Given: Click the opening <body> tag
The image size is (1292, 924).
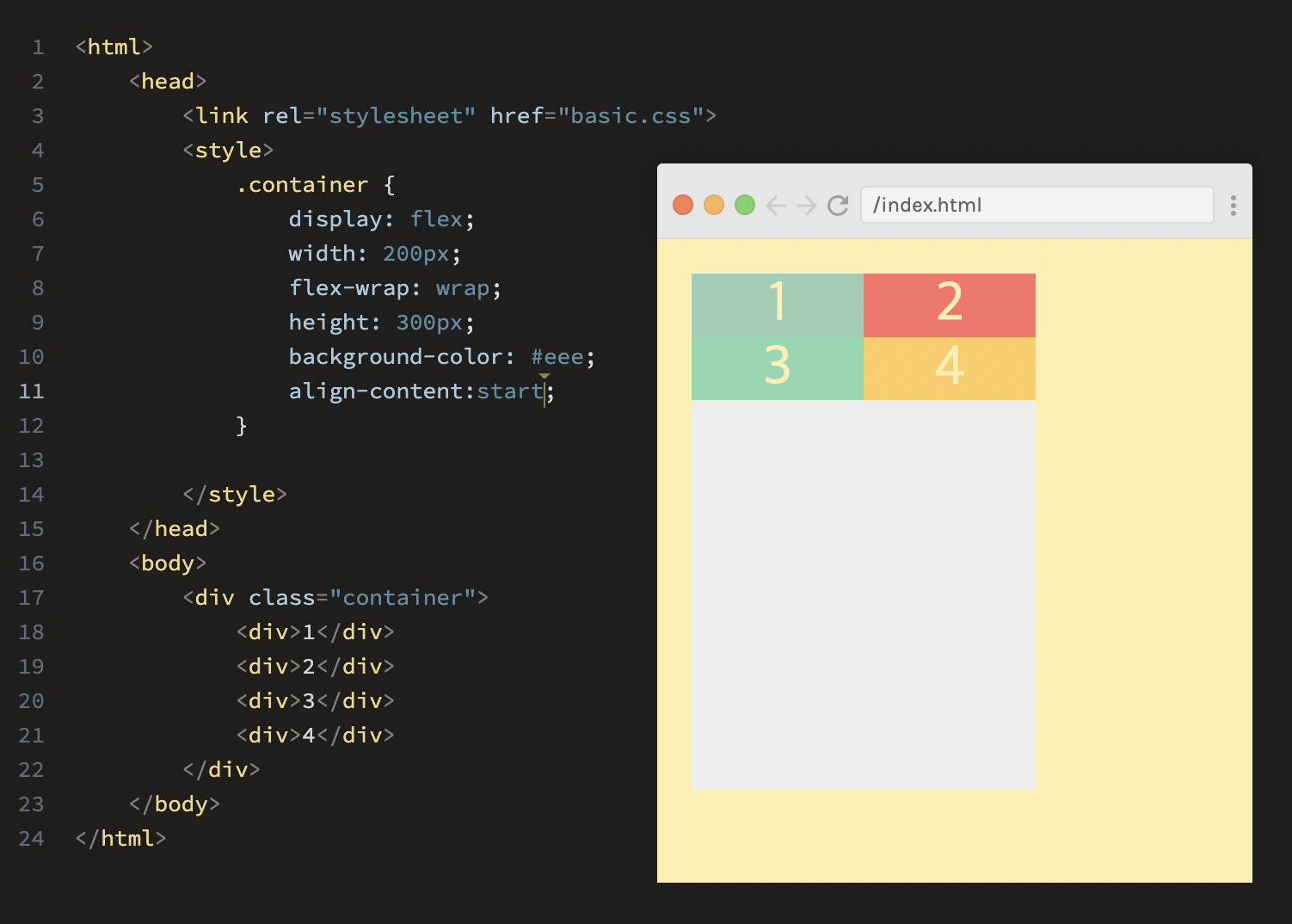Looking at the screenshot, I should pyautogui.click(x=168, y=564).
